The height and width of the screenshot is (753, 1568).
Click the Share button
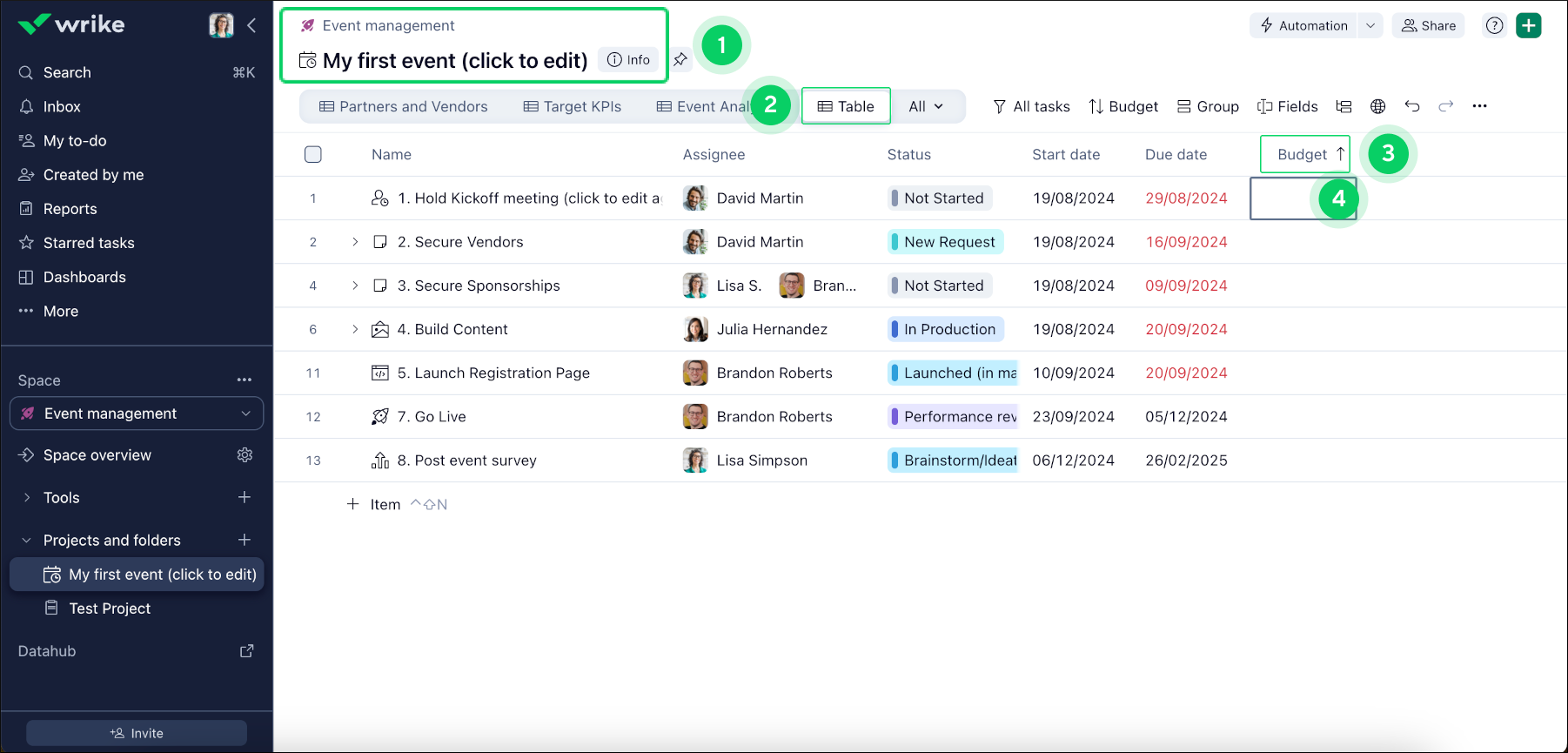click(x=1429, y=26)
